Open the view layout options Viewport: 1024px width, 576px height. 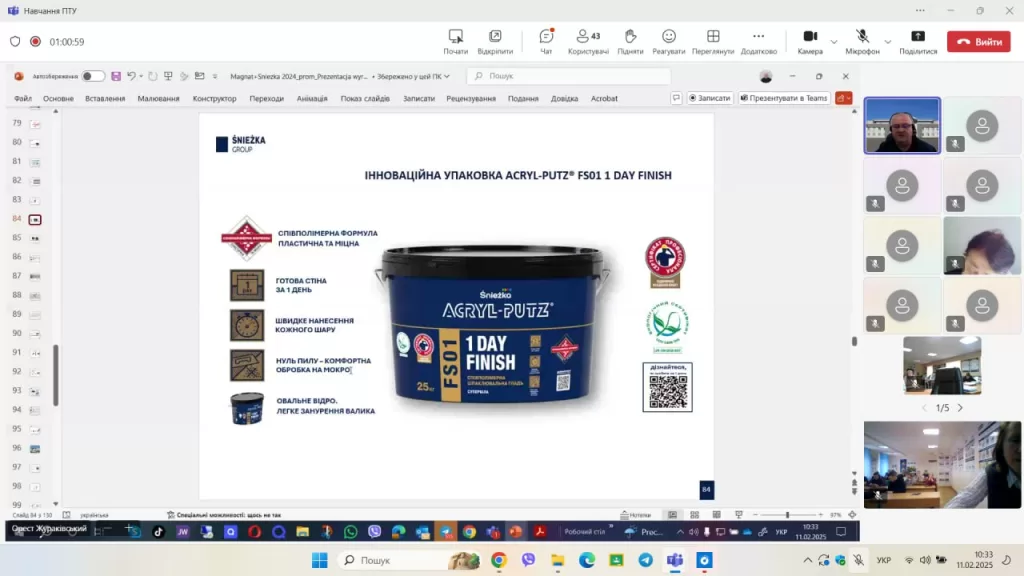coord(713,41)
